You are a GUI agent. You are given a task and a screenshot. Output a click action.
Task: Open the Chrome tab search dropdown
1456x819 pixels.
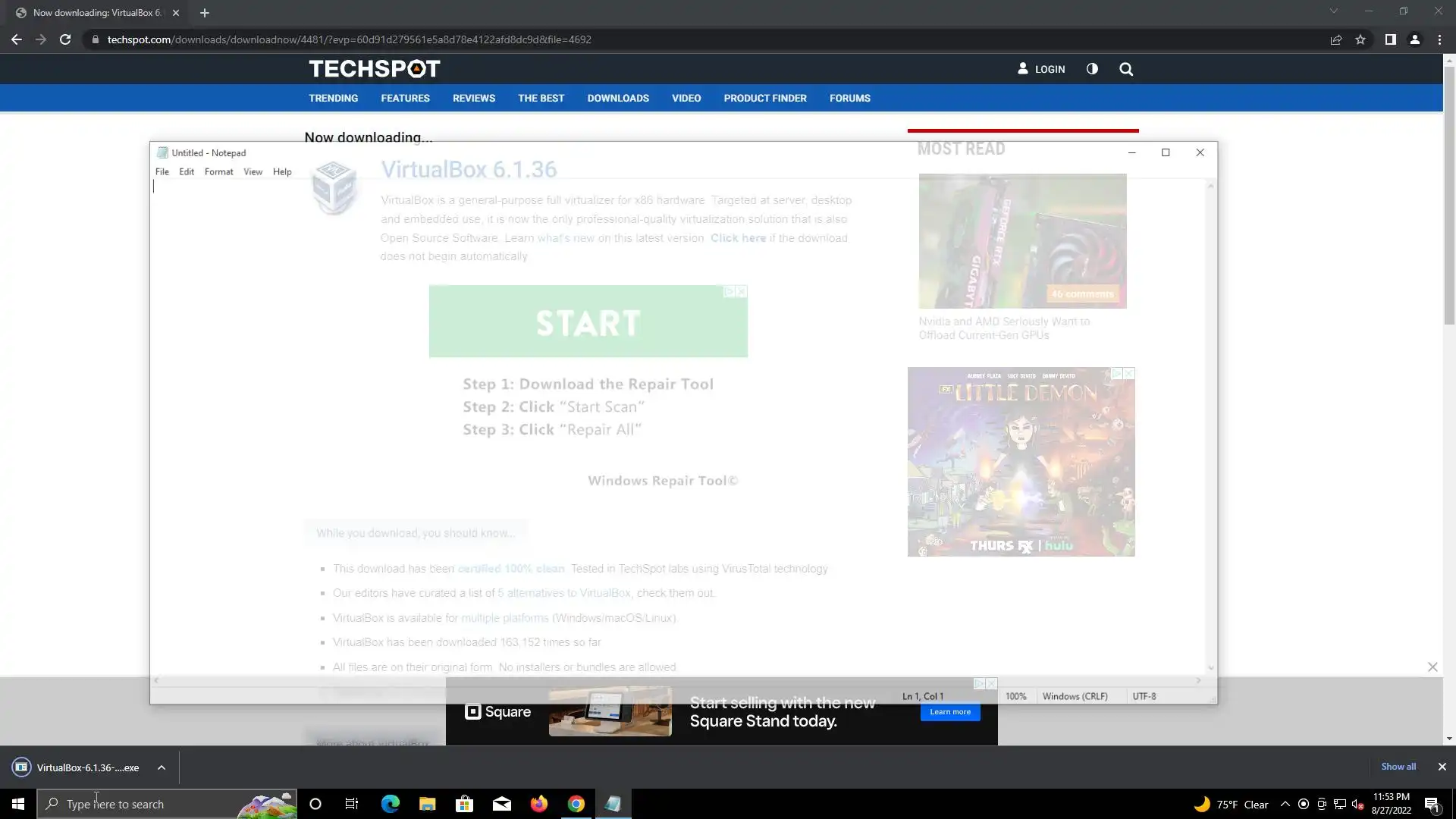click(x=1333, y=11)
